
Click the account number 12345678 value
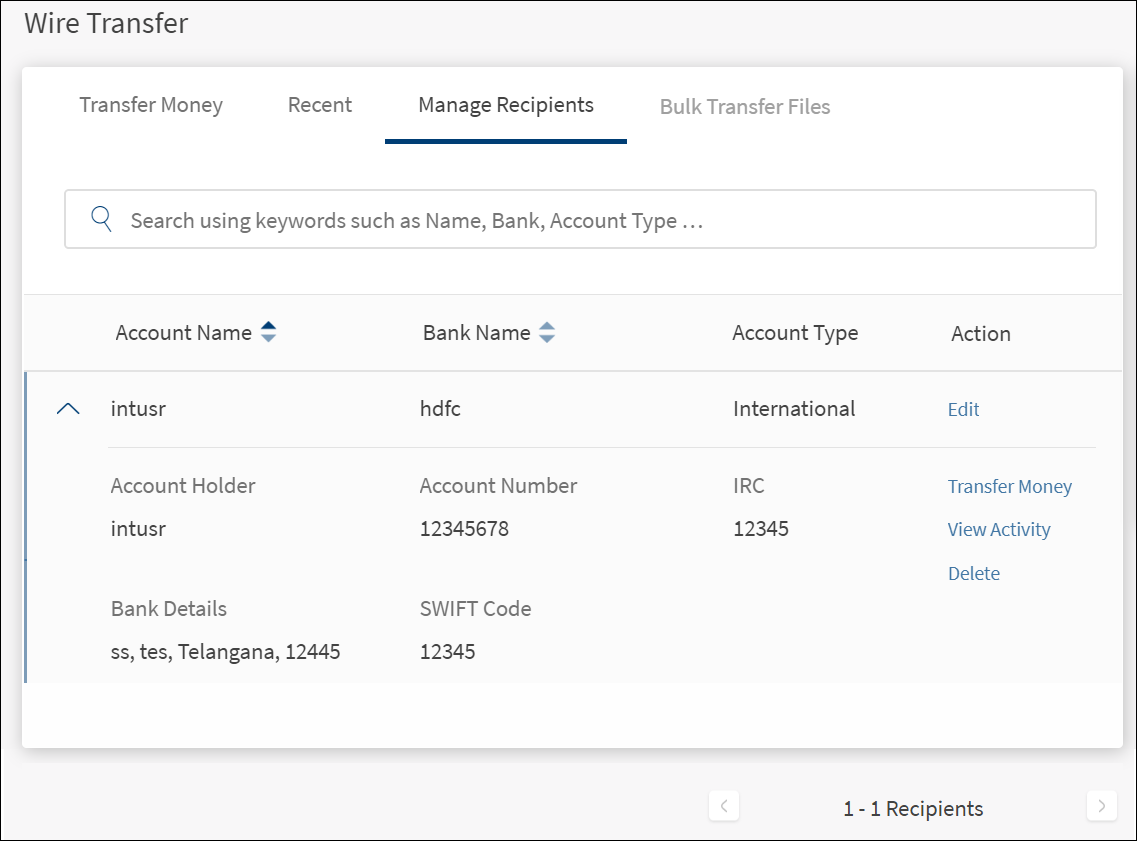464,529
